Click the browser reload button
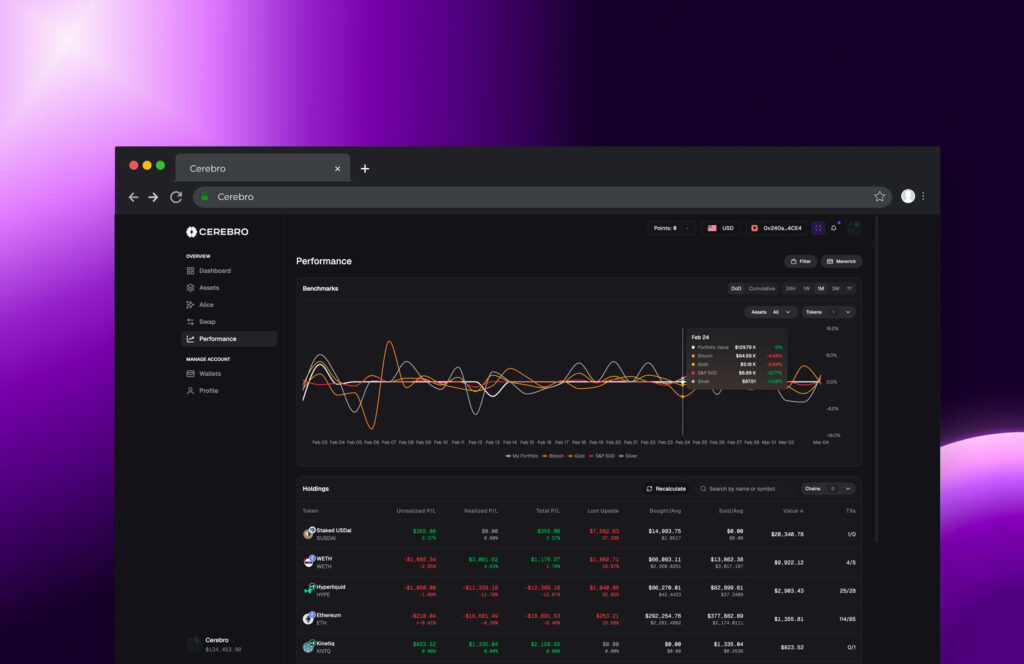1024x664 pixels. pos(176,197)
